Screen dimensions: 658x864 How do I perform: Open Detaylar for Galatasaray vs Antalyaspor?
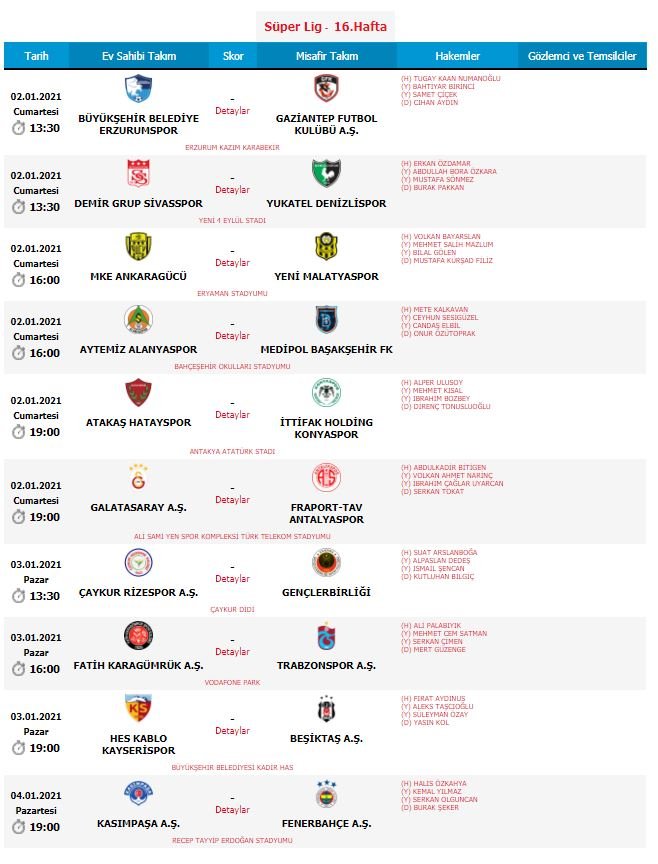pyautogui.click(x=233, y=500)
